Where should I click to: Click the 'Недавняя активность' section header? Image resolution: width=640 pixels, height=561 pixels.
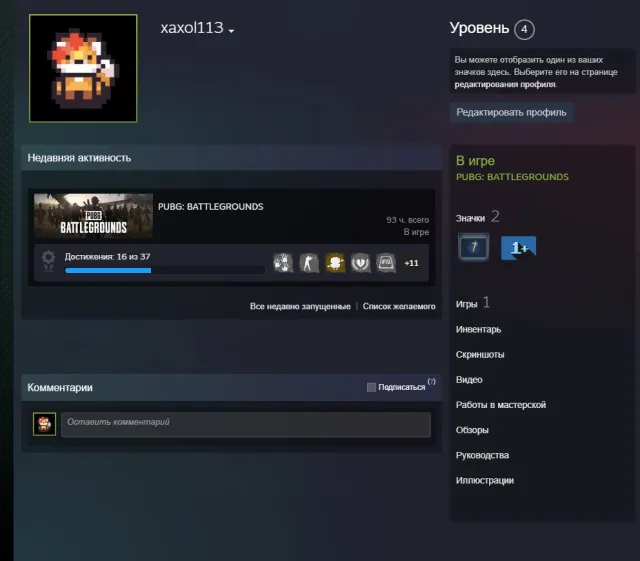[x=232, y=158]
